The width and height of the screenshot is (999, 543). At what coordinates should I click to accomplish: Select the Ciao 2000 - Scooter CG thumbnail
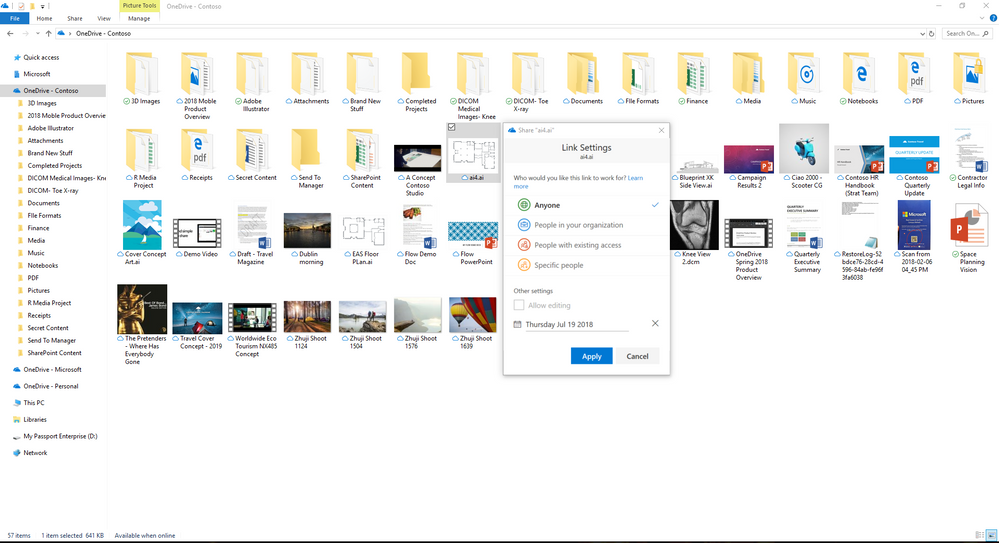pos(804,148)
